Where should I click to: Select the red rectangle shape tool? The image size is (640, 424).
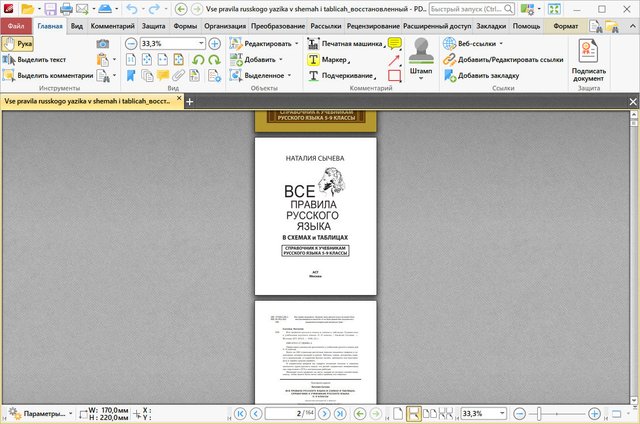pyautogui.click(x=395, y=75)
